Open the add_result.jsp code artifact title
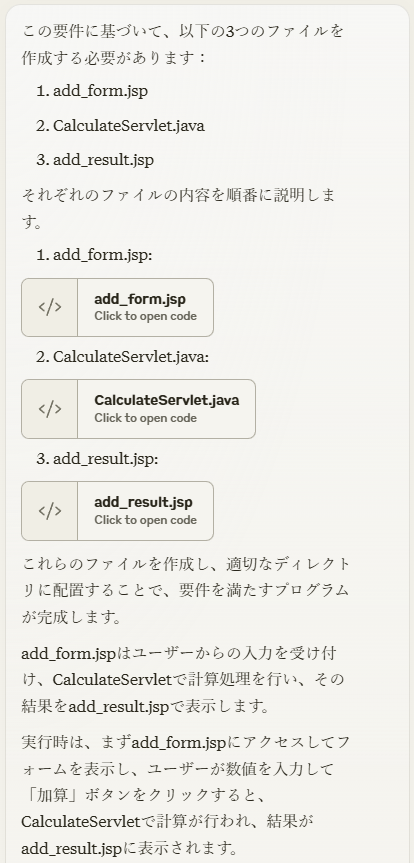Viewport: 414px width, 863px height. (143, 502)
